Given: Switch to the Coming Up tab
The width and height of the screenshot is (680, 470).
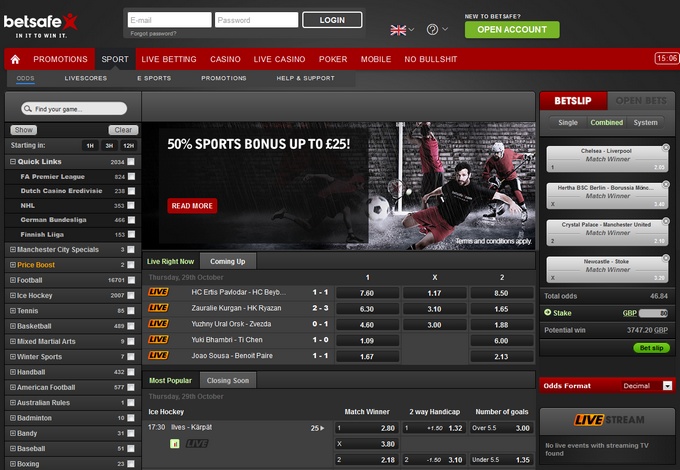Looking at the screenshot, I should (x=228, y=261).
